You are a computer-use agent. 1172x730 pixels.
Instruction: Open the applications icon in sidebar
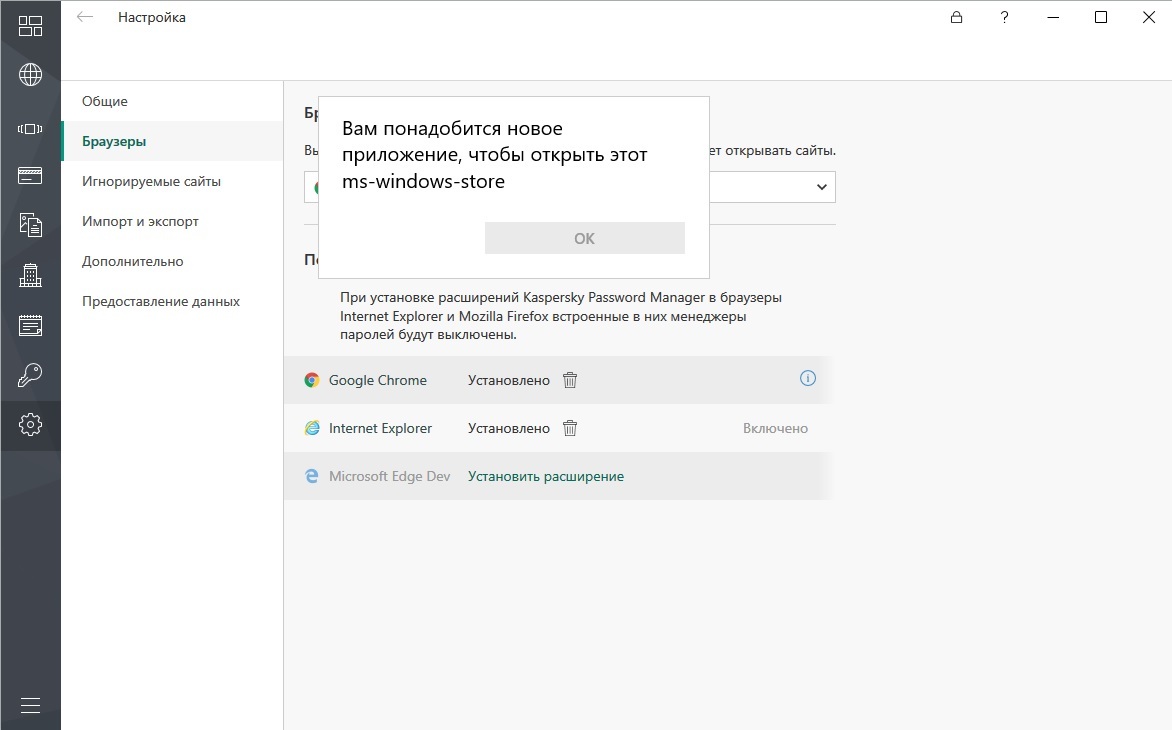30,129
